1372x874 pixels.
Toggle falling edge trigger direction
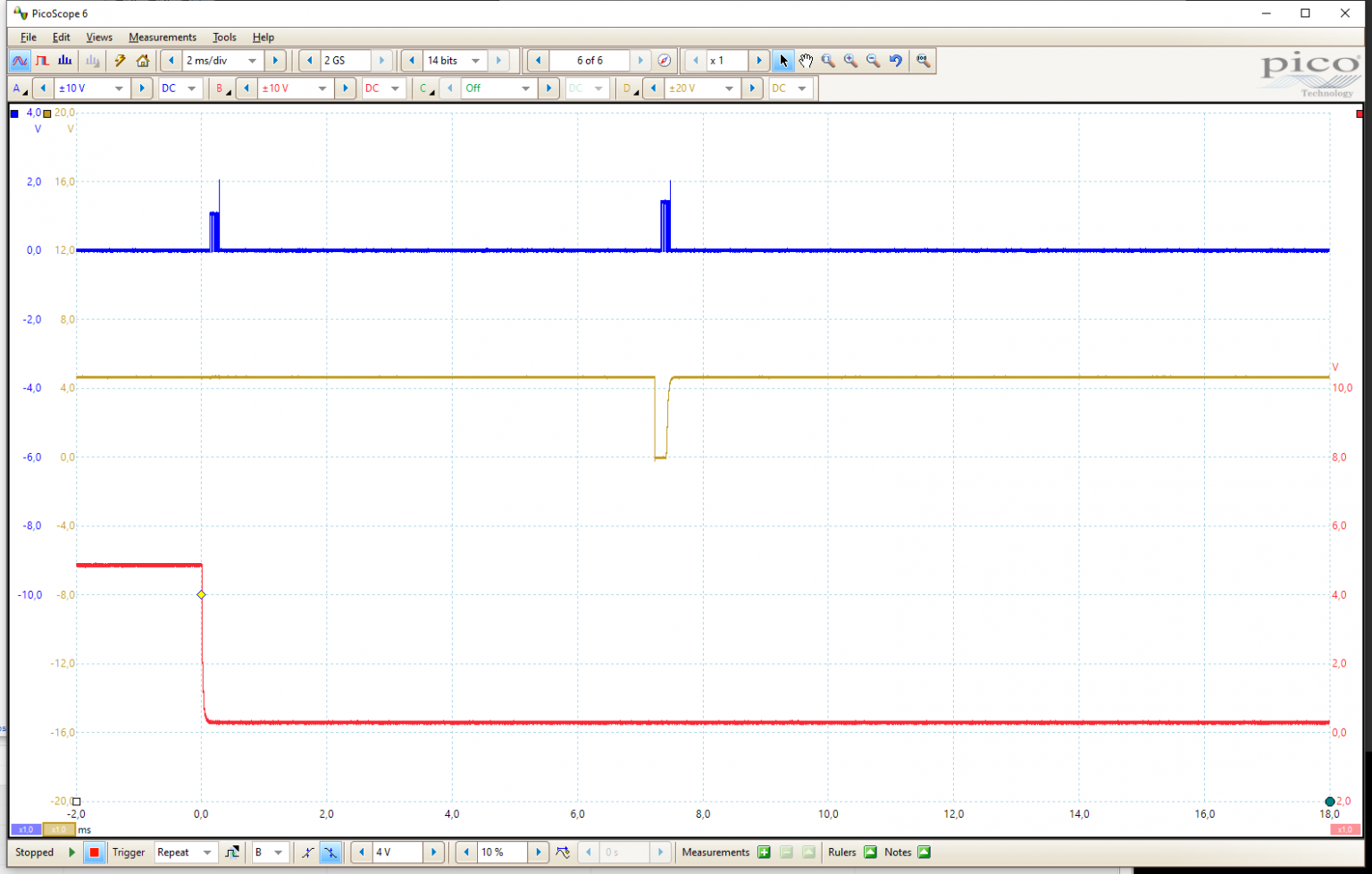click(x=330, y=852)
